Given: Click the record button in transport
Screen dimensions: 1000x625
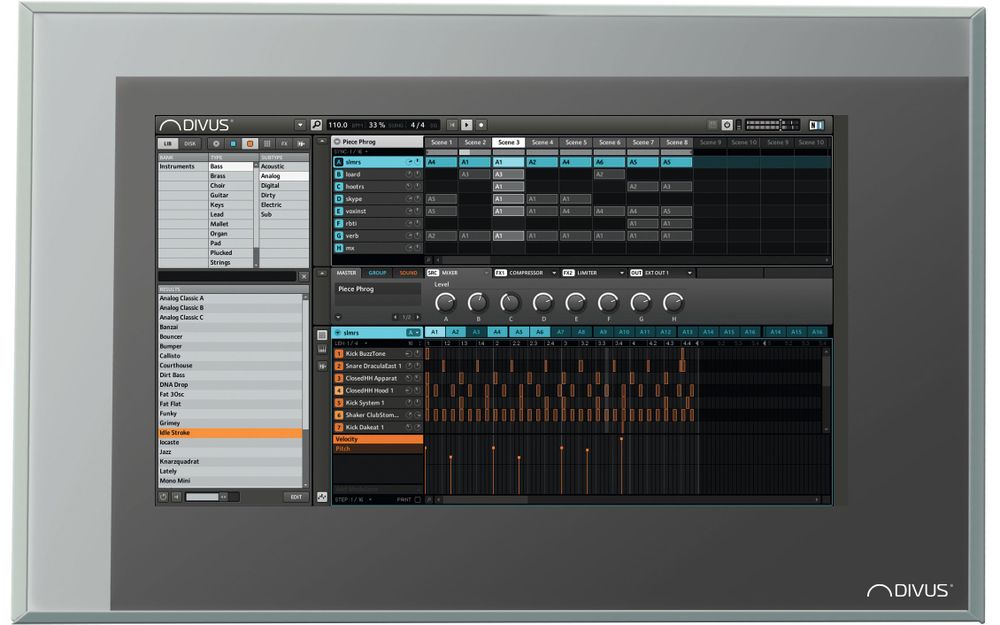Looking at the screenshot, I should (x=482, y=125).
